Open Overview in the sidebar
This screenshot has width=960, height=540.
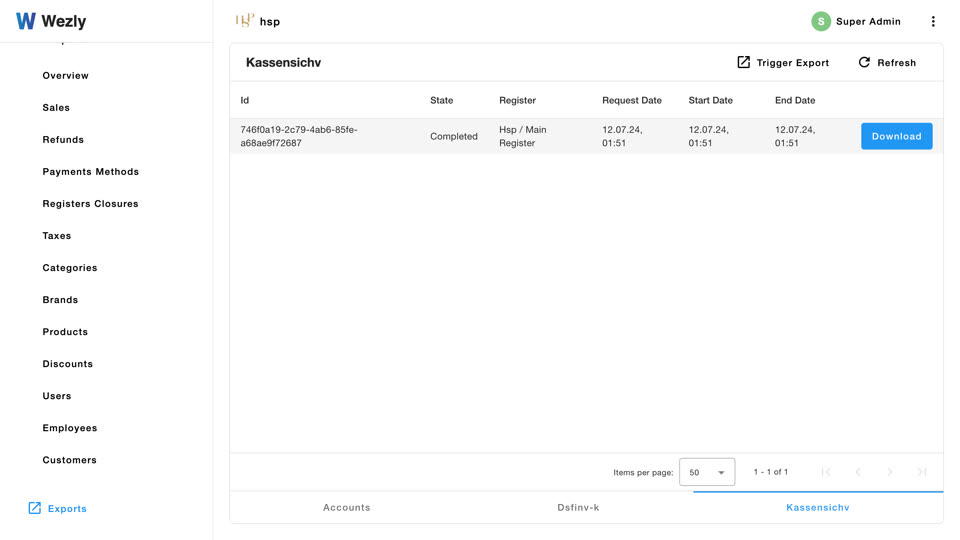coord(66,75)
